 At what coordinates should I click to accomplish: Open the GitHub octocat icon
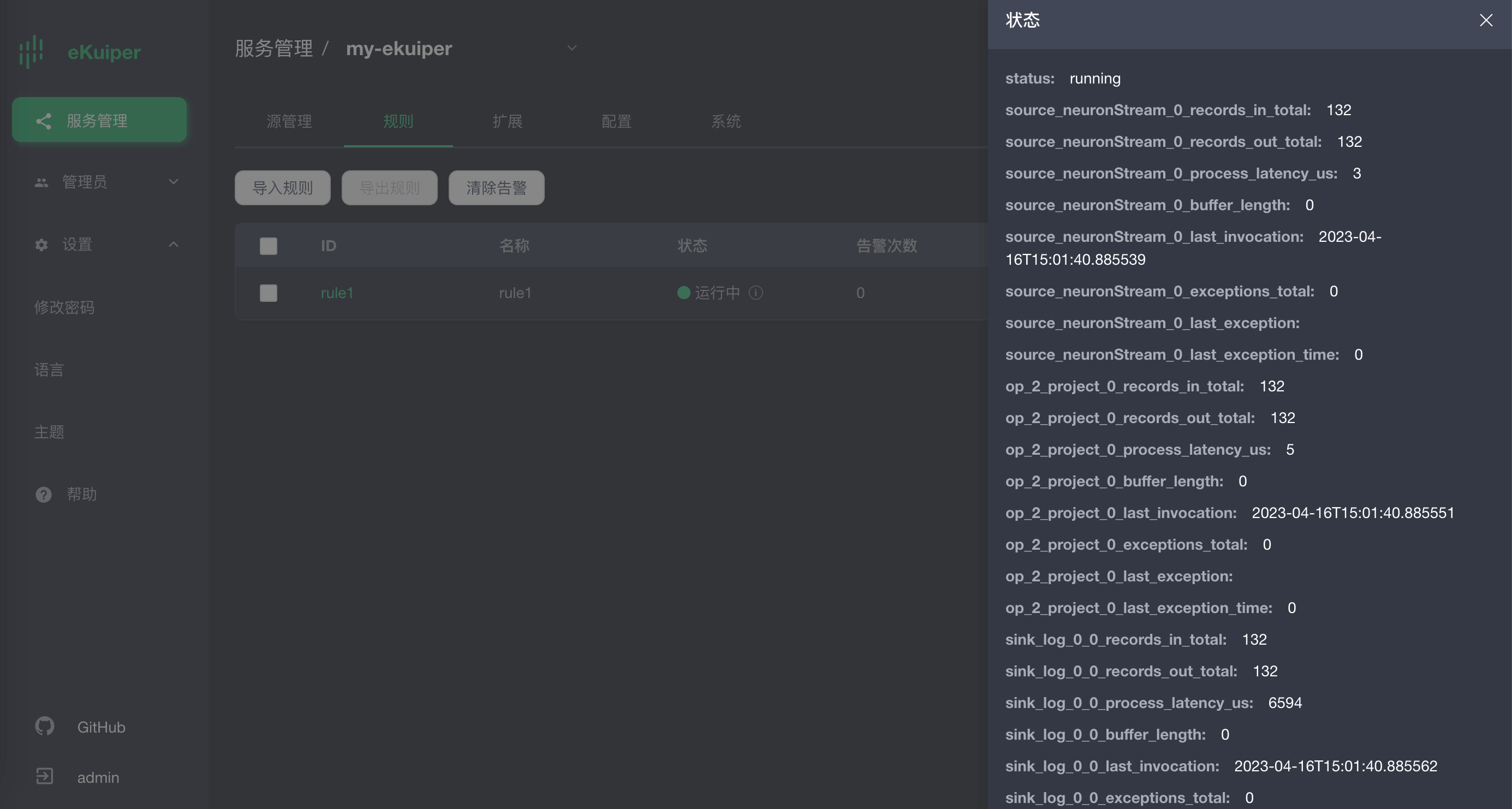[45, 726]
